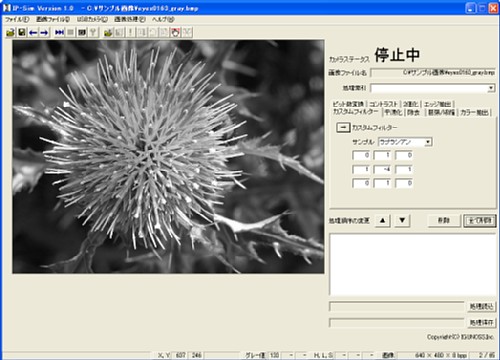Viewport: 500px width, 360px height.
Task: Open the 画像ファイル(I) menu
Action: (x=53, y=19)
